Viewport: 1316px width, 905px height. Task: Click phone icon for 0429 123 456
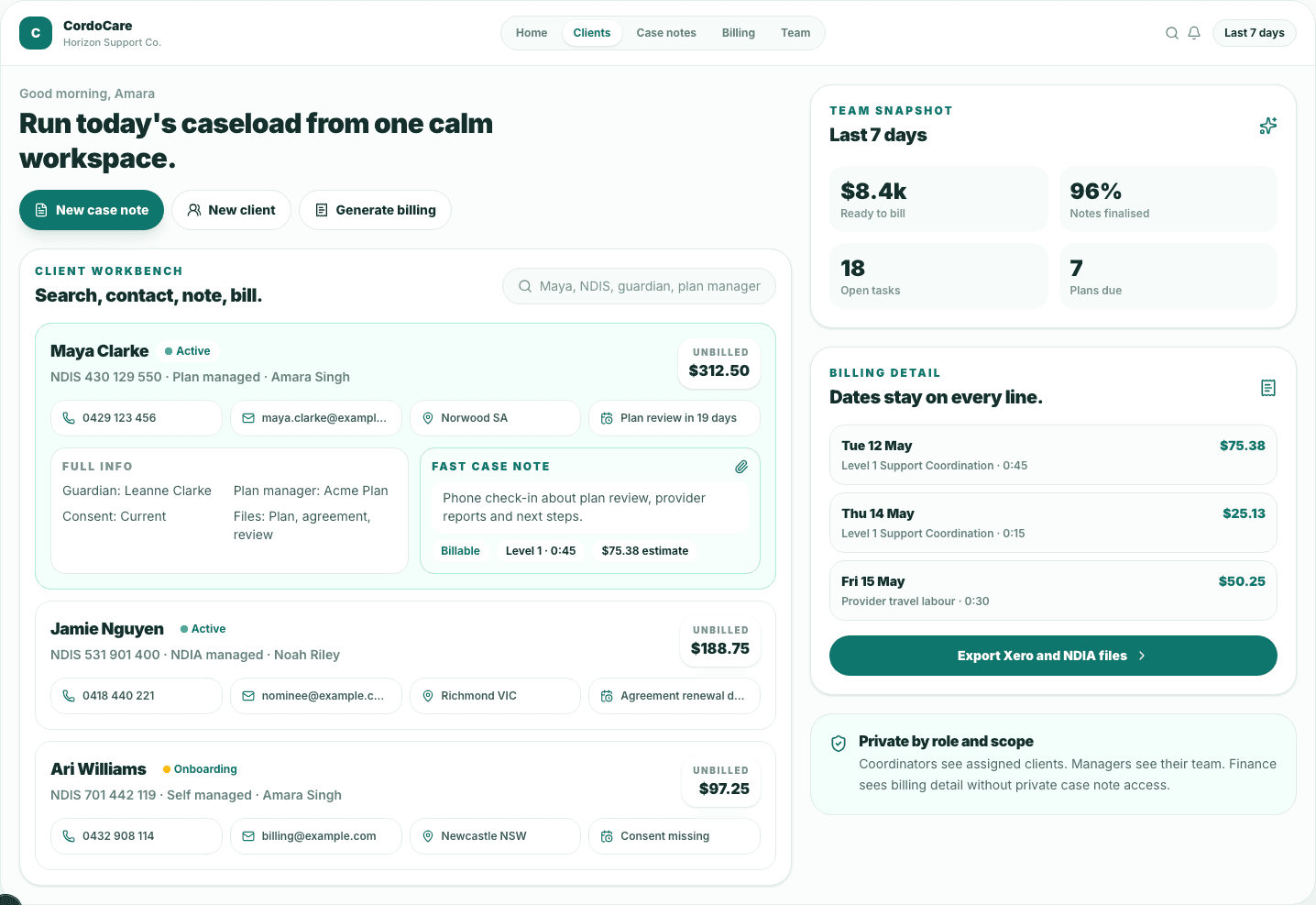tap(69, 418)
